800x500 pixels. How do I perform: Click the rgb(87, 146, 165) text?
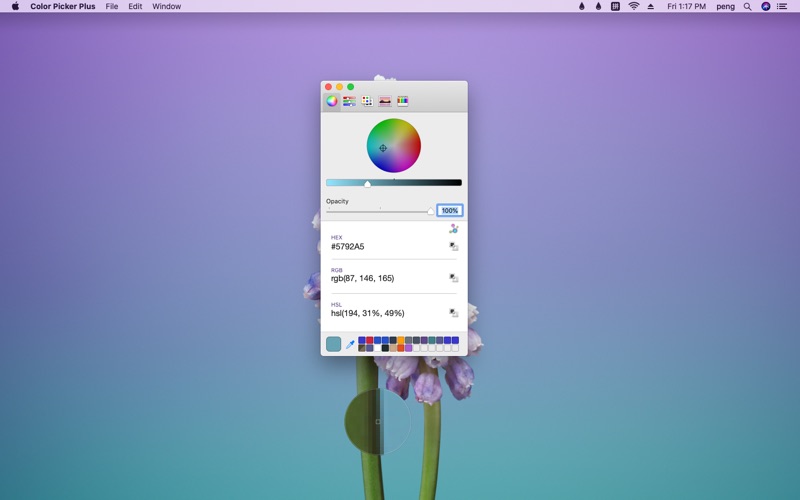[x=362, y=278]
